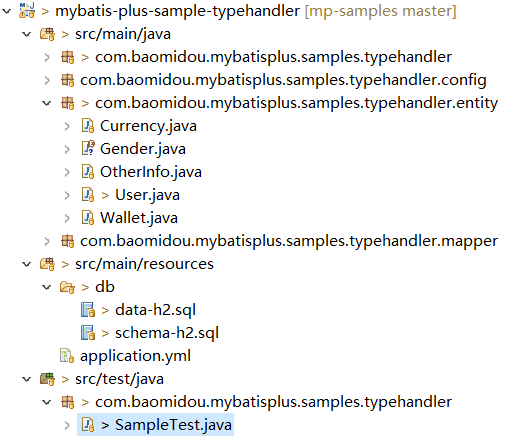Viewport: 516px width, 438px height.
Task: Click the User.java file icon
Action: click(88, 195)
